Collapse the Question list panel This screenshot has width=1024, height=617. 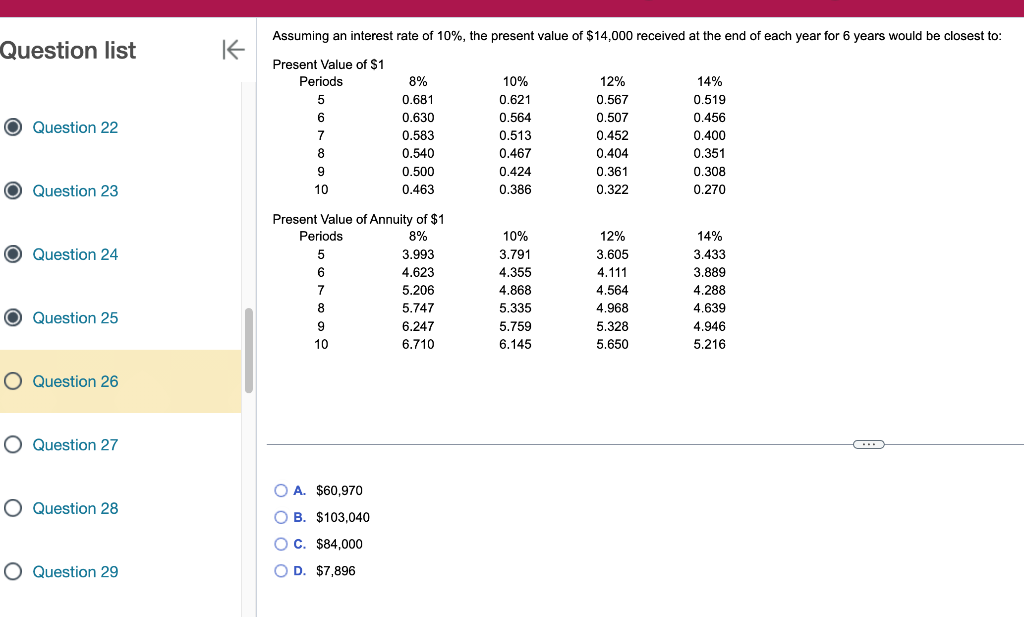(x=233, y=50)
